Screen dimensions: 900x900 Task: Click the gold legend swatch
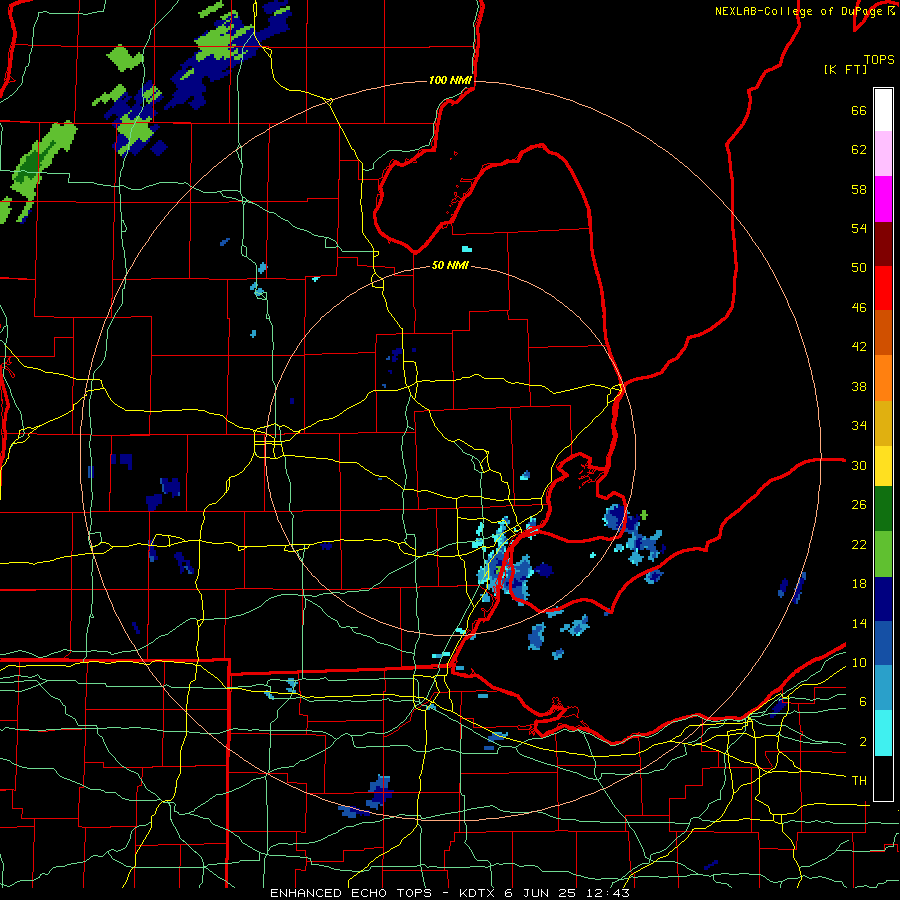pyautogui.click(x=883, y=423)
